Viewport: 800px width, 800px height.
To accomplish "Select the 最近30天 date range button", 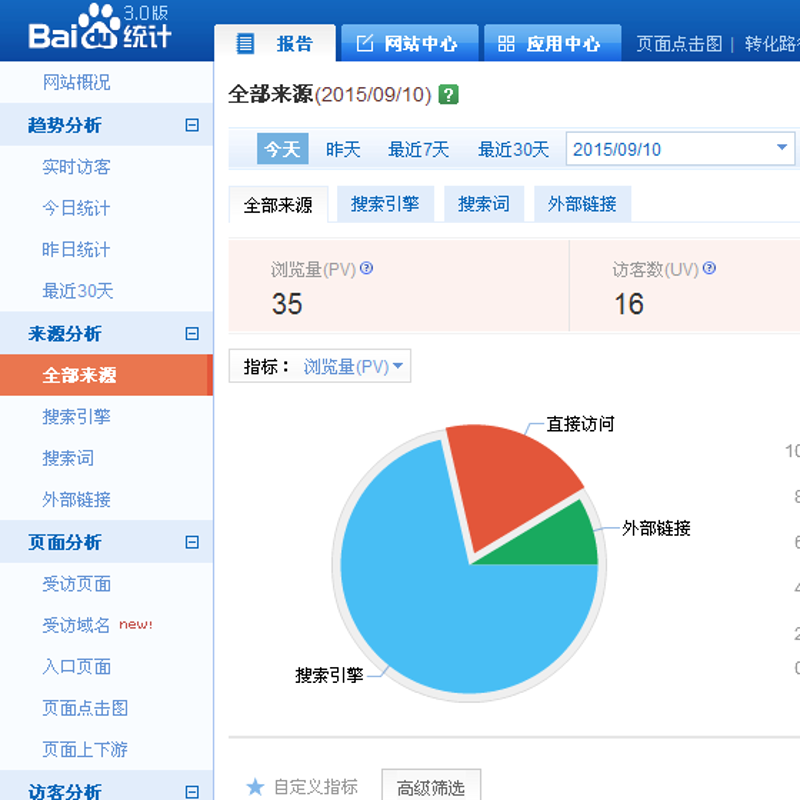I will (513, 149).
